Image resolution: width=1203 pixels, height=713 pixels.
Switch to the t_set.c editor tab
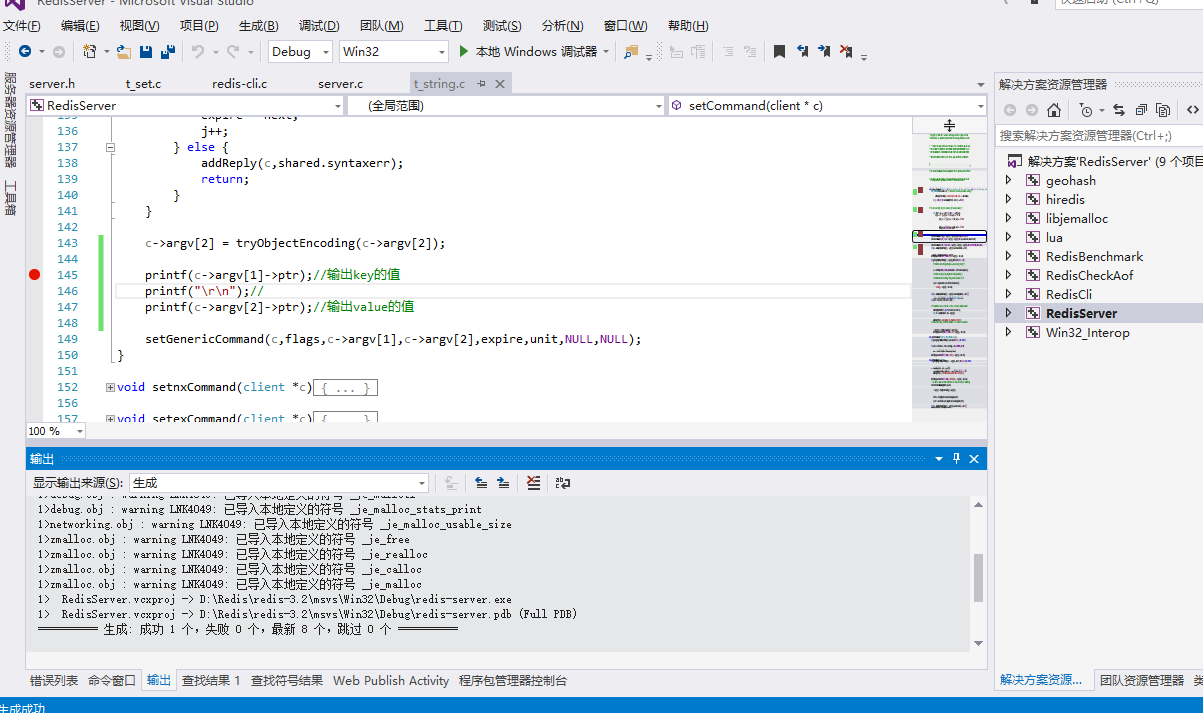tap(143, 84)
